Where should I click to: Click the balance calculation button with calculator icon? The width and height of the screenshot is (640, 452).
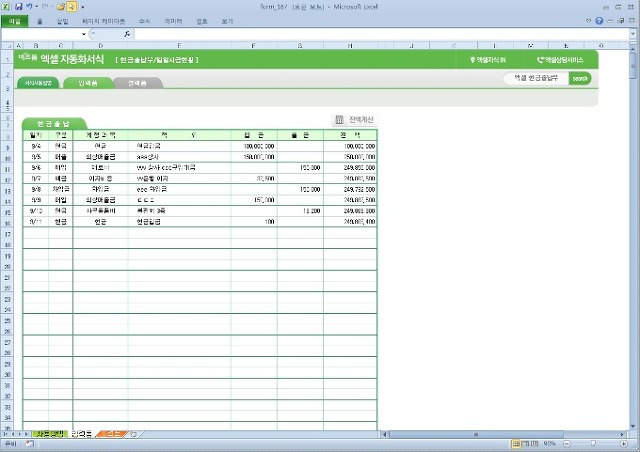354,120
